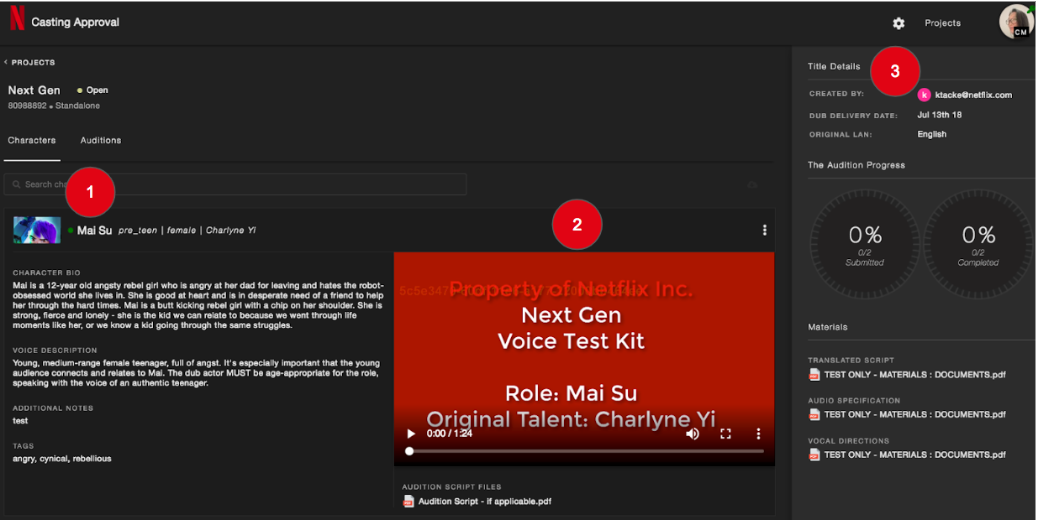Open Audition Script - if applicable.pdf
Image resolution: width=1037 pixels, height=520 pixels.
[485, 501]
